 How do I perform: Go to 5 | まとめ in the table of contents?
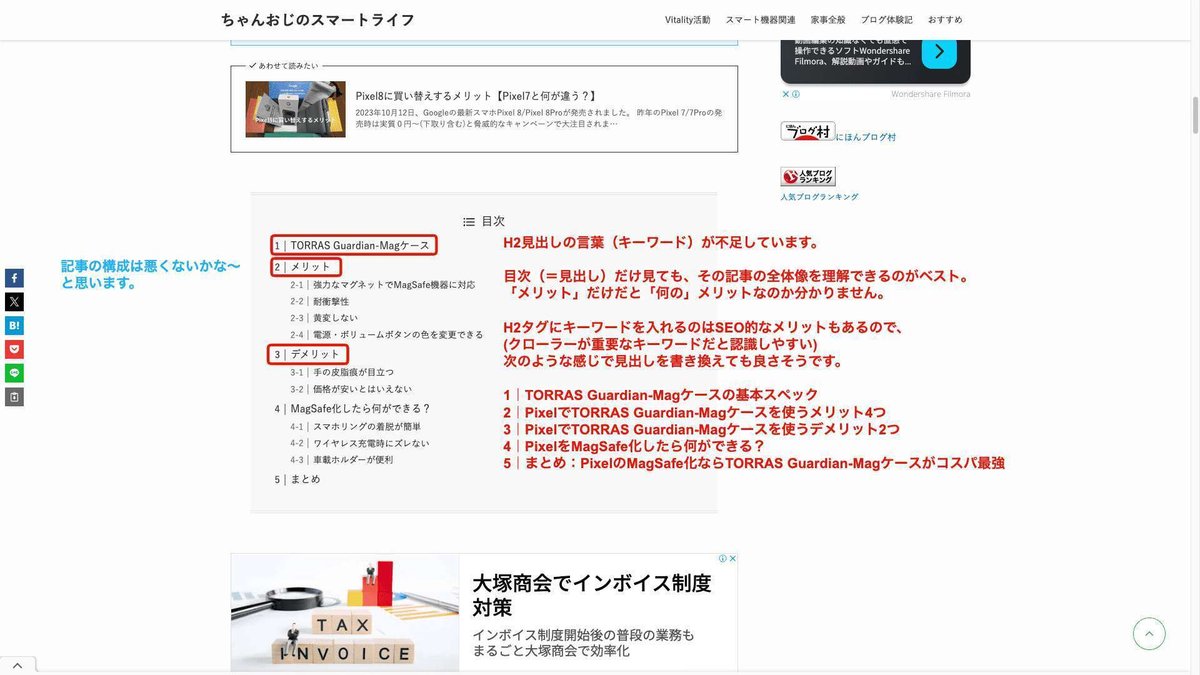(297, 479)
